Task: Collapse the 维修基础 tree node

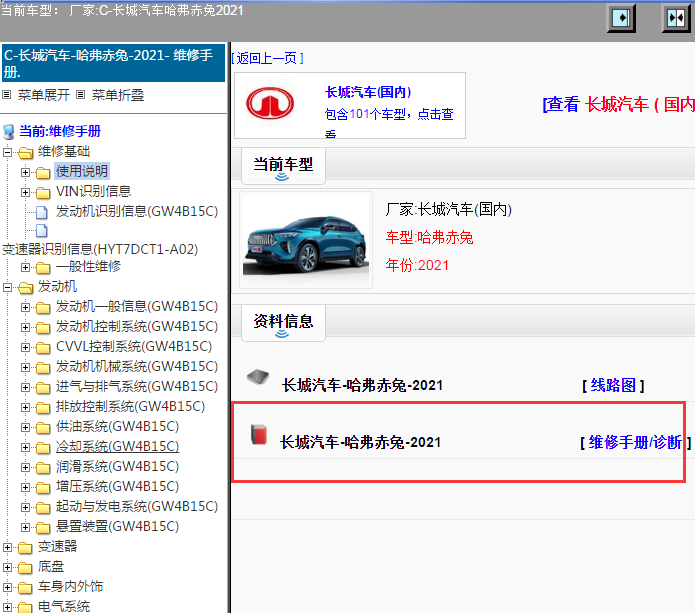Action: [x=7, y=152]
